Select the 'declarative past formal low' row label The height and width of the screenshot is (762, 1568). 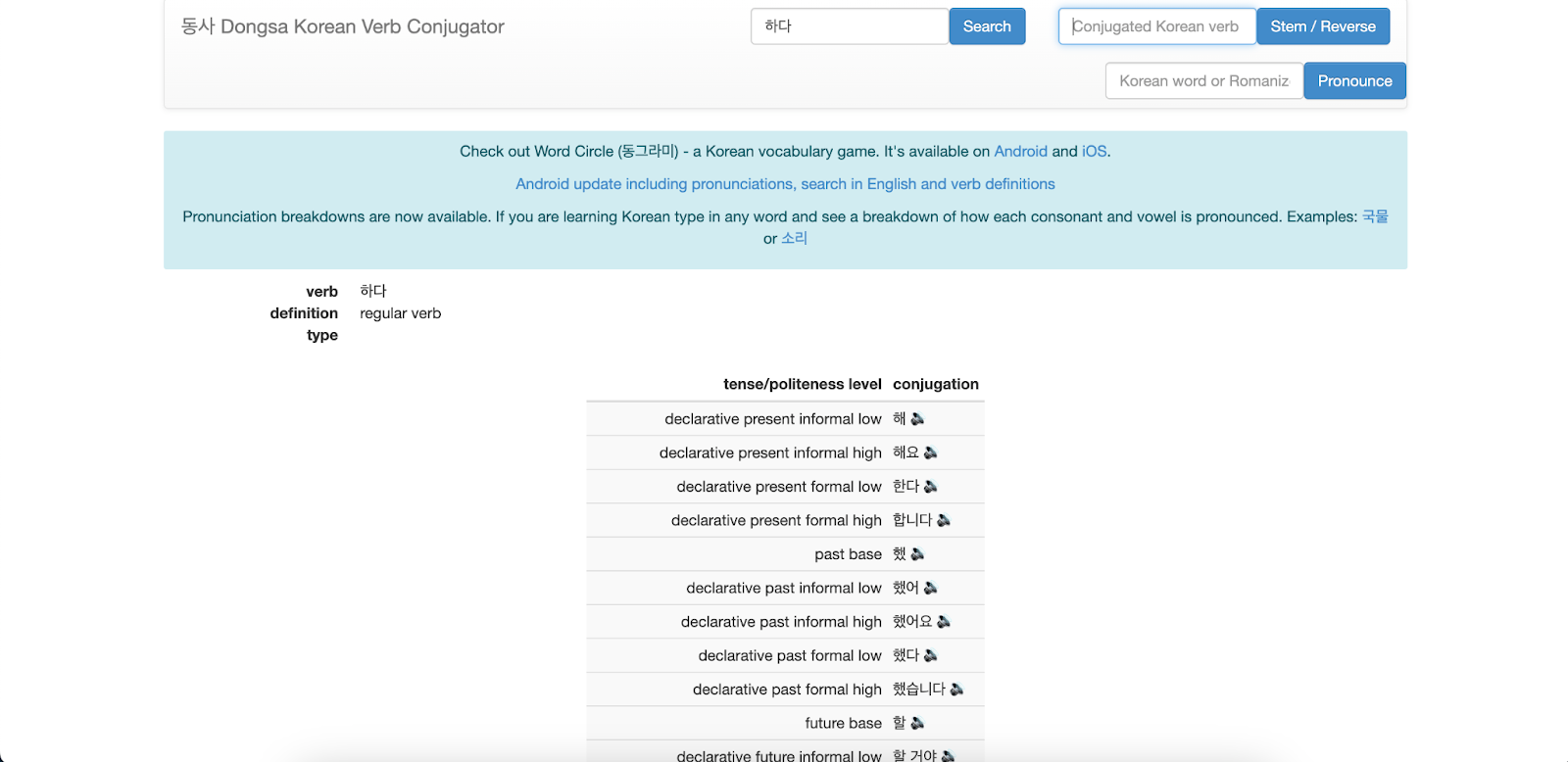pos(790,655)
